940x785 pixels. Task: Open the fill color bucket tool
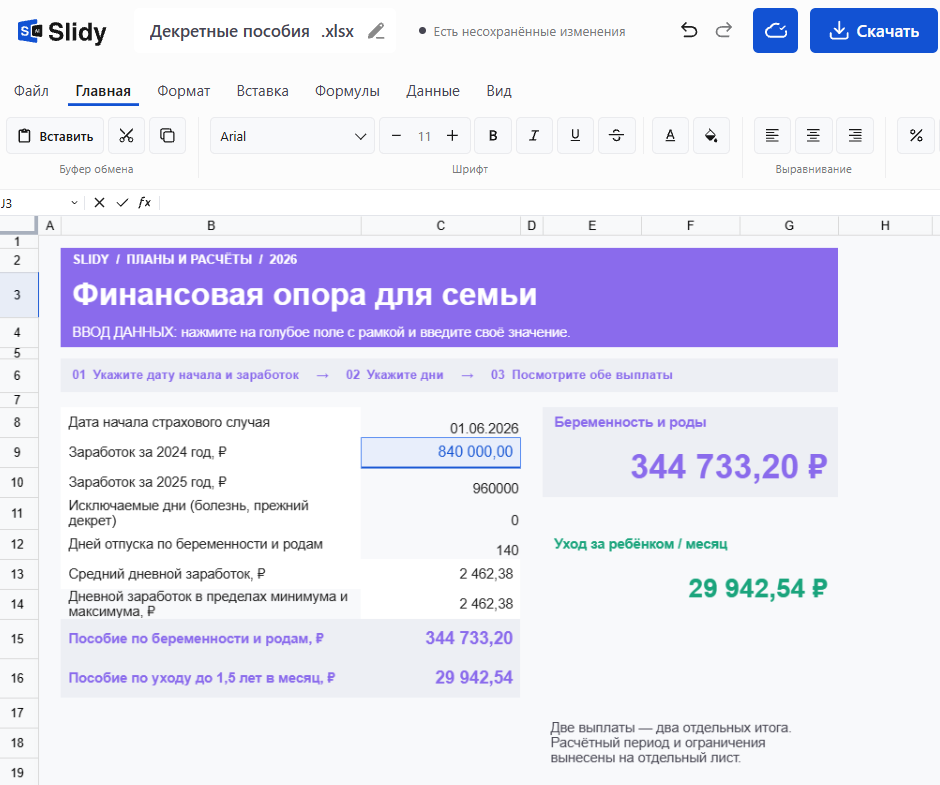[711, 136]
